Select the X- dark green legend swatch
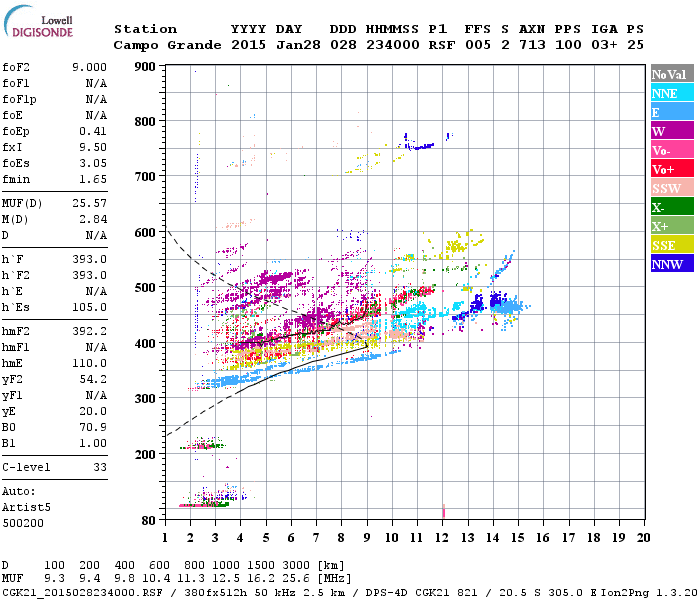The width and height of the screenshot is (700, 600). tap(672, 207)
